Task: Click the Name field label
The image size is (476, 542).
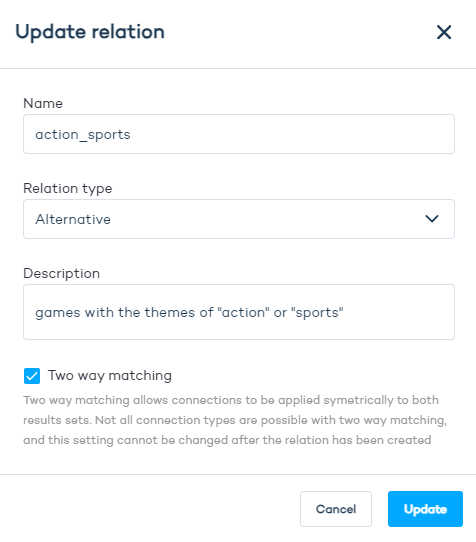Action: (43, 103)
